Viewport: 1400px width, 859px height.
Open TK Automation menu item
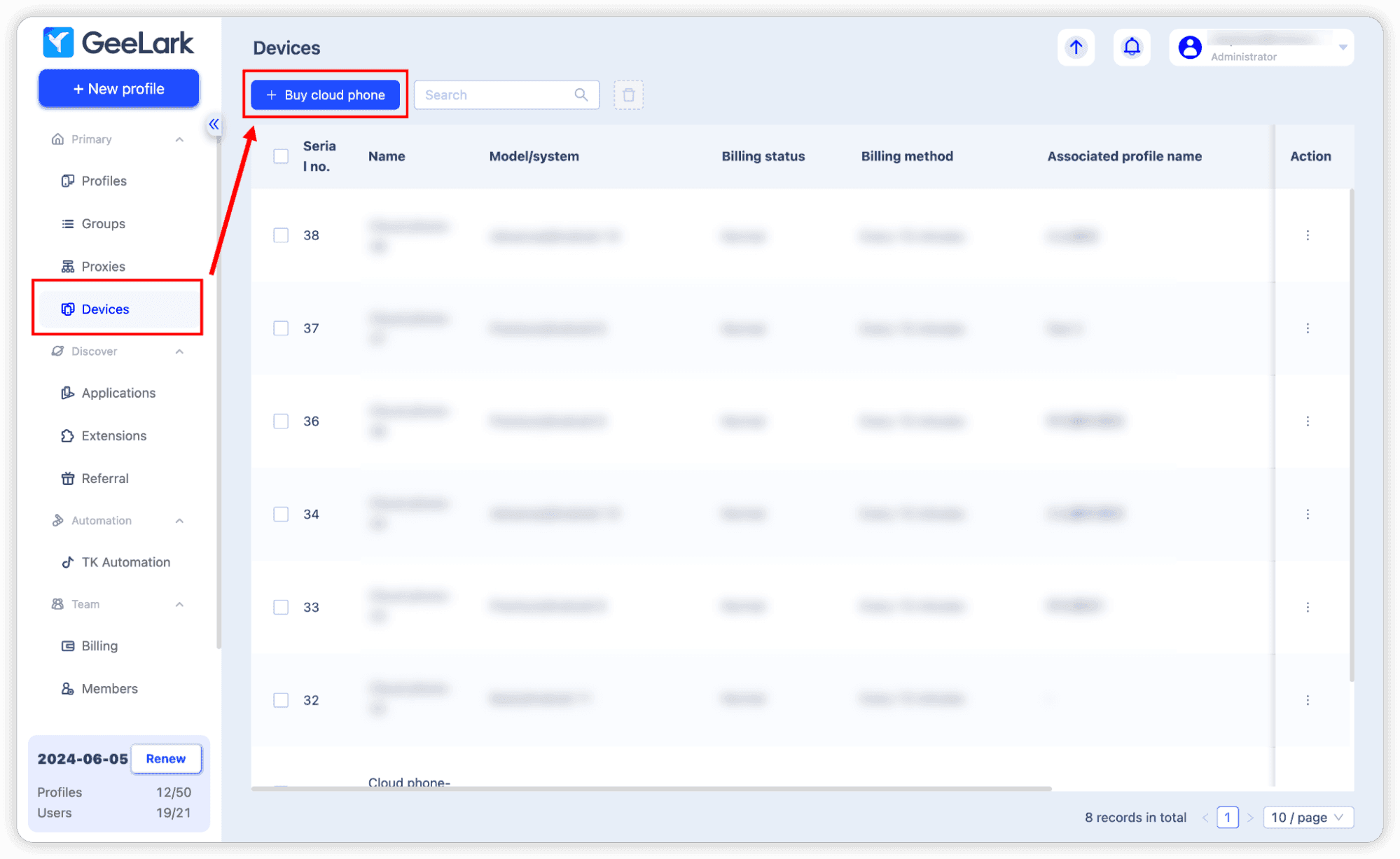125,562
